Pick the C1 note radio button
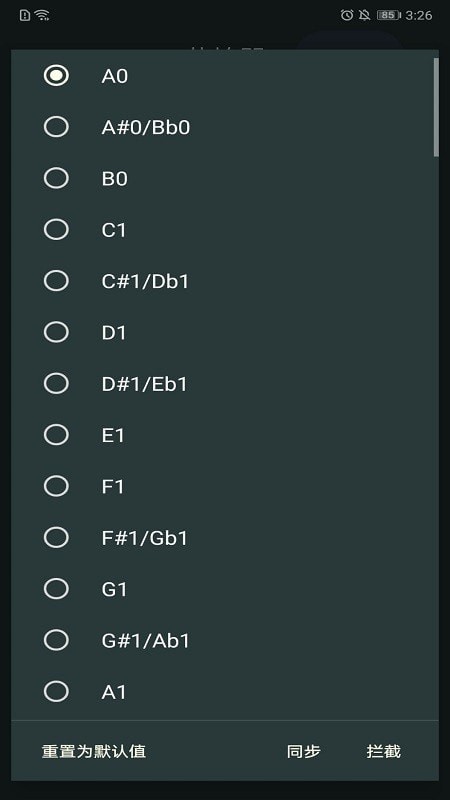The width and height of the screenshot is (450, 800). coord(56,230)
